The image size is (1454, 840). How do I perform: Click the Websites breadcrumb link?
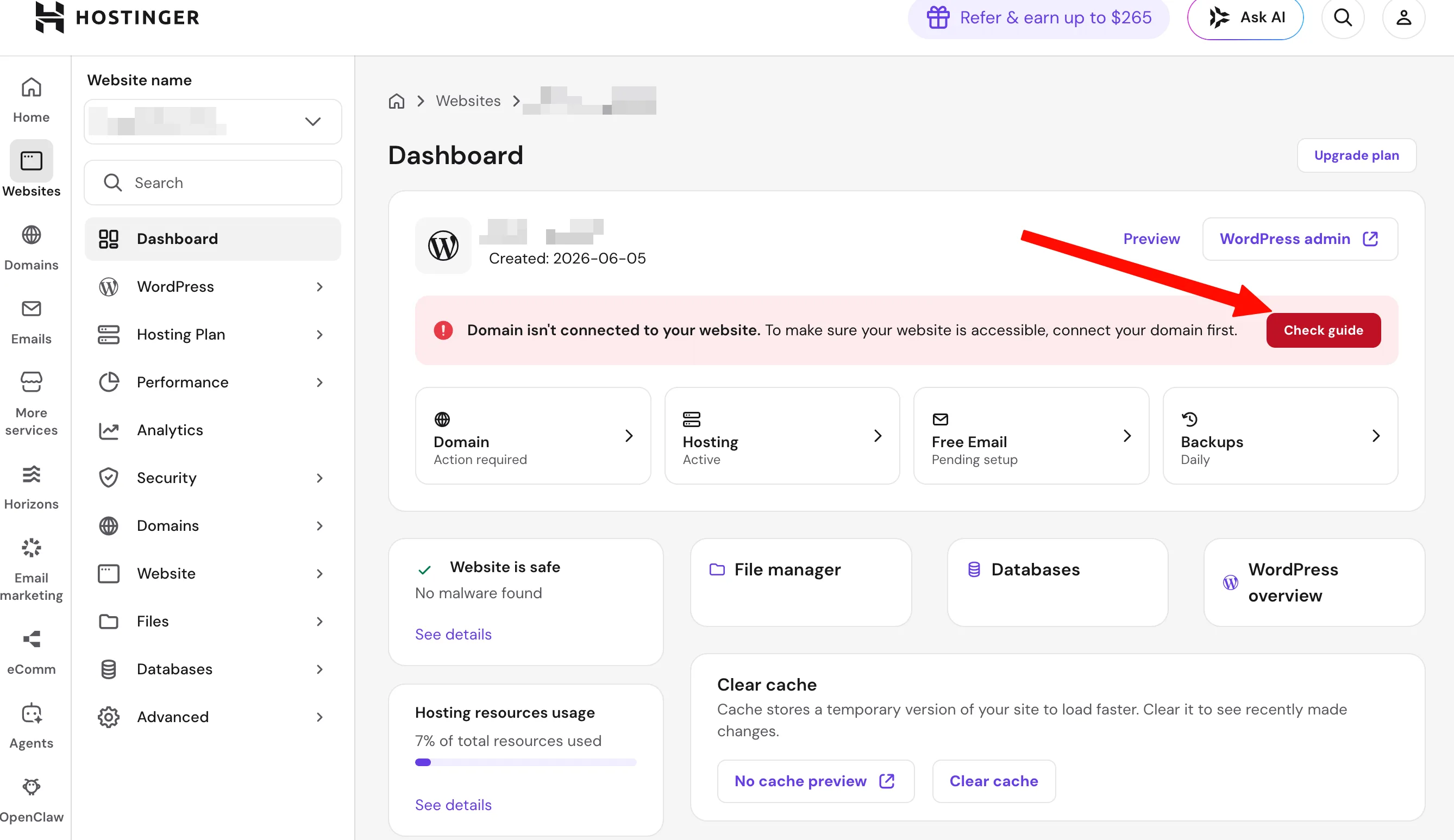click(468, 101)
